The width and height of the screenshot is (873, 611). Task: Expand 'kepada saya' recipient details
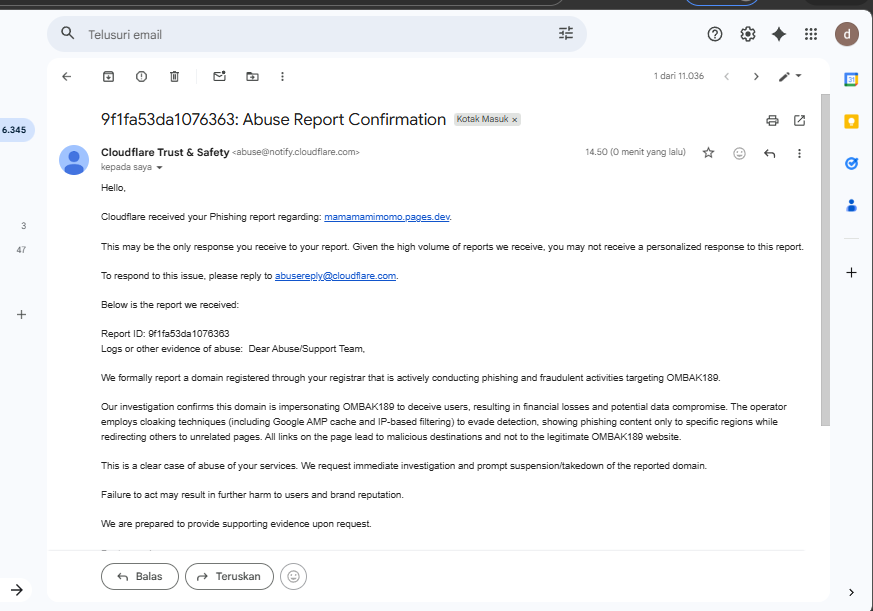pyautogui.click(x=159, y=168)
